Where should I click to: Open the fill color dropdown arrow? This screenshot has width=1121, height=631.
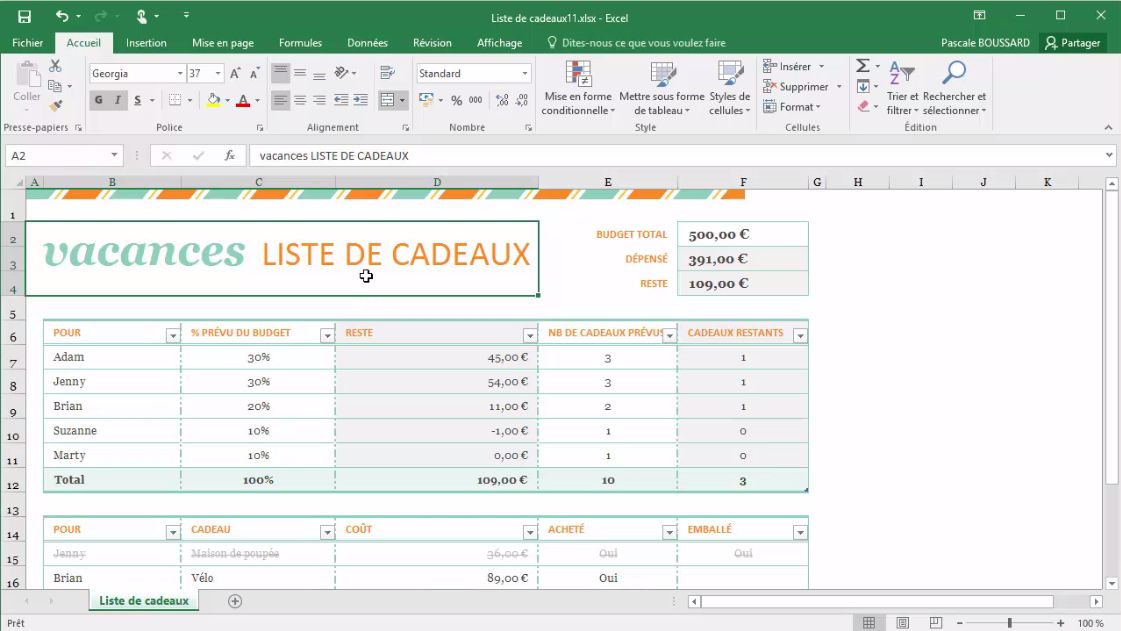point(229,100)
